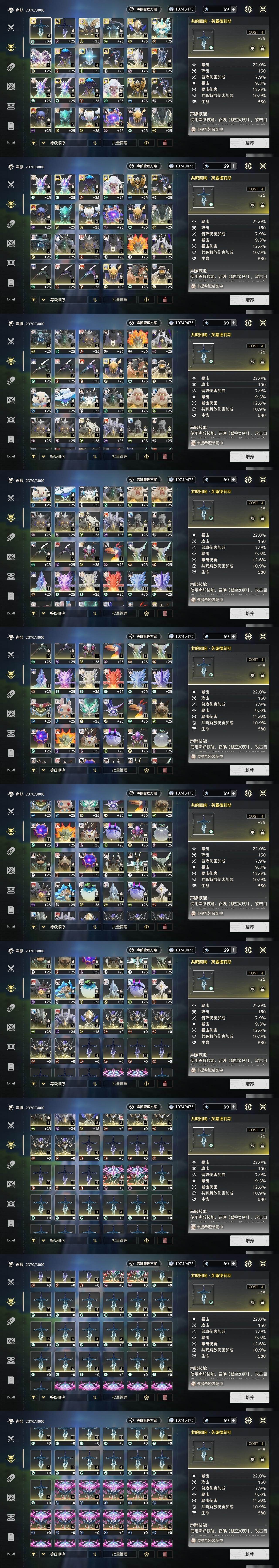The height and width of the screenshot is (1568, 279).
Task: Toggle the lock on the selected echo in topmost detail panel
Action: tap(263, 48)
